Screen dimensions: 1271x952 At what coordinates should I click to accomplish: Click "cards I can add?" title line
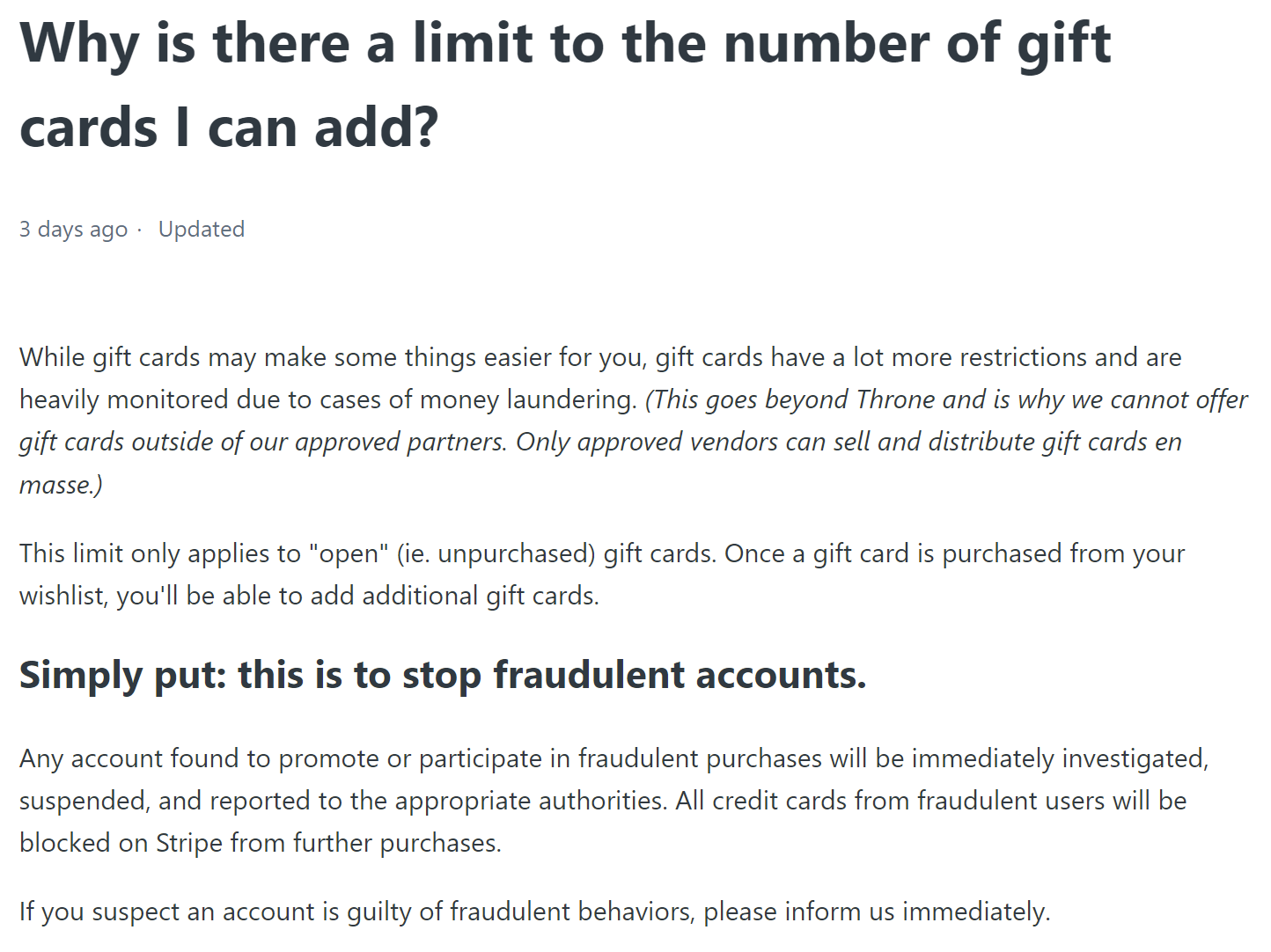coord(229,128)
